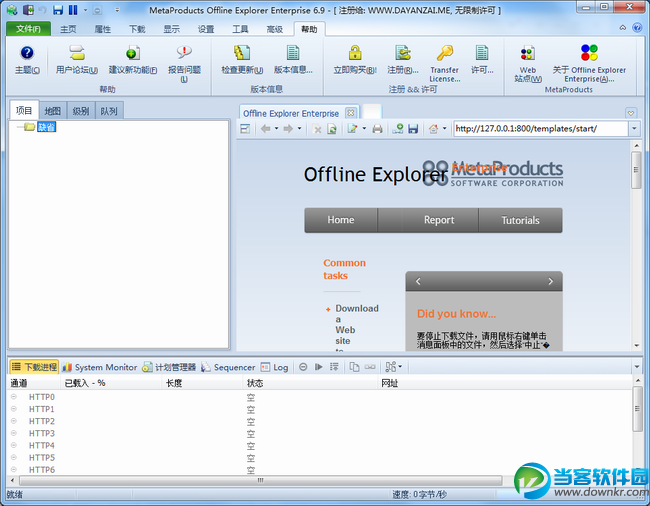This screenshot has height=506, width=650.
Task: Expand the home button dropdown arrow
Action: (x=444, y=129)
